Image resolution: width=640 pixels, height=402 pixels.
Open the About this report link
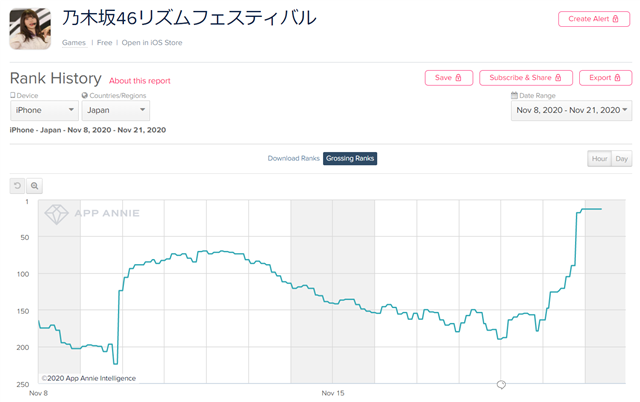140,81
